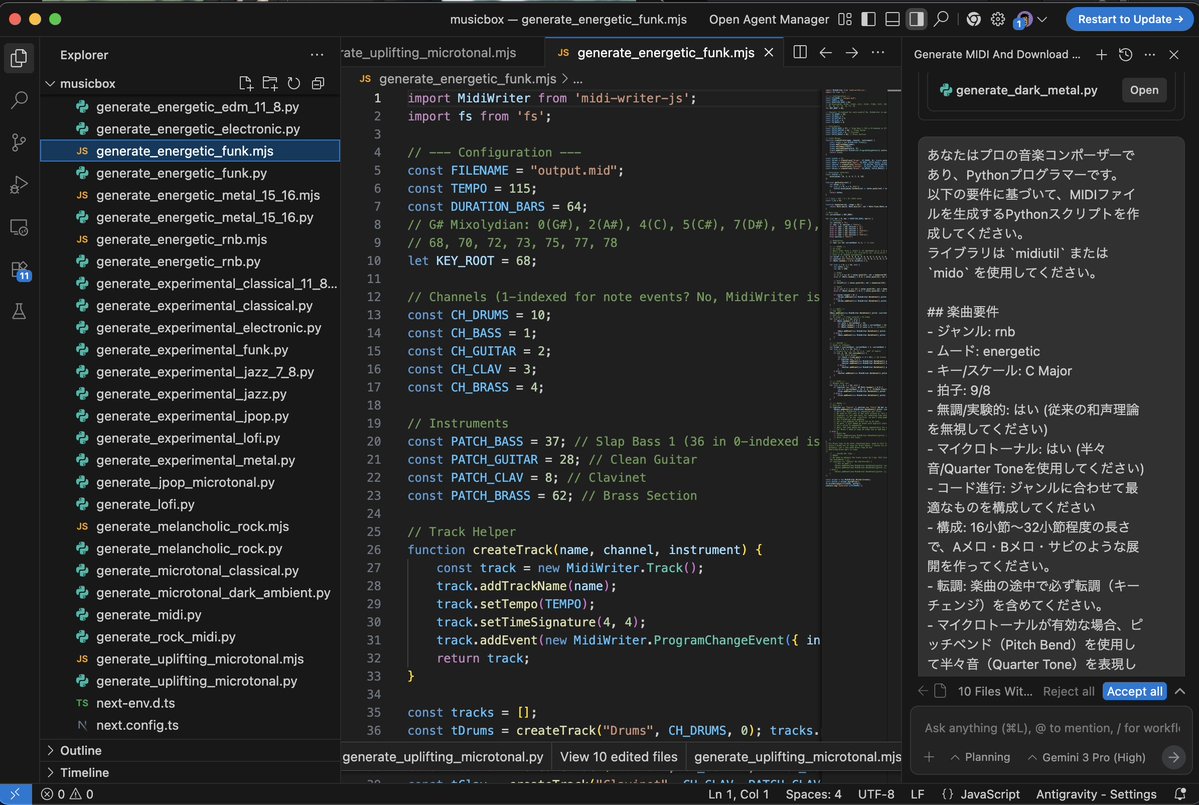Click New File icon in musicbox header
This screenshot has width=1199, height=805.
(x=245, y=83)
